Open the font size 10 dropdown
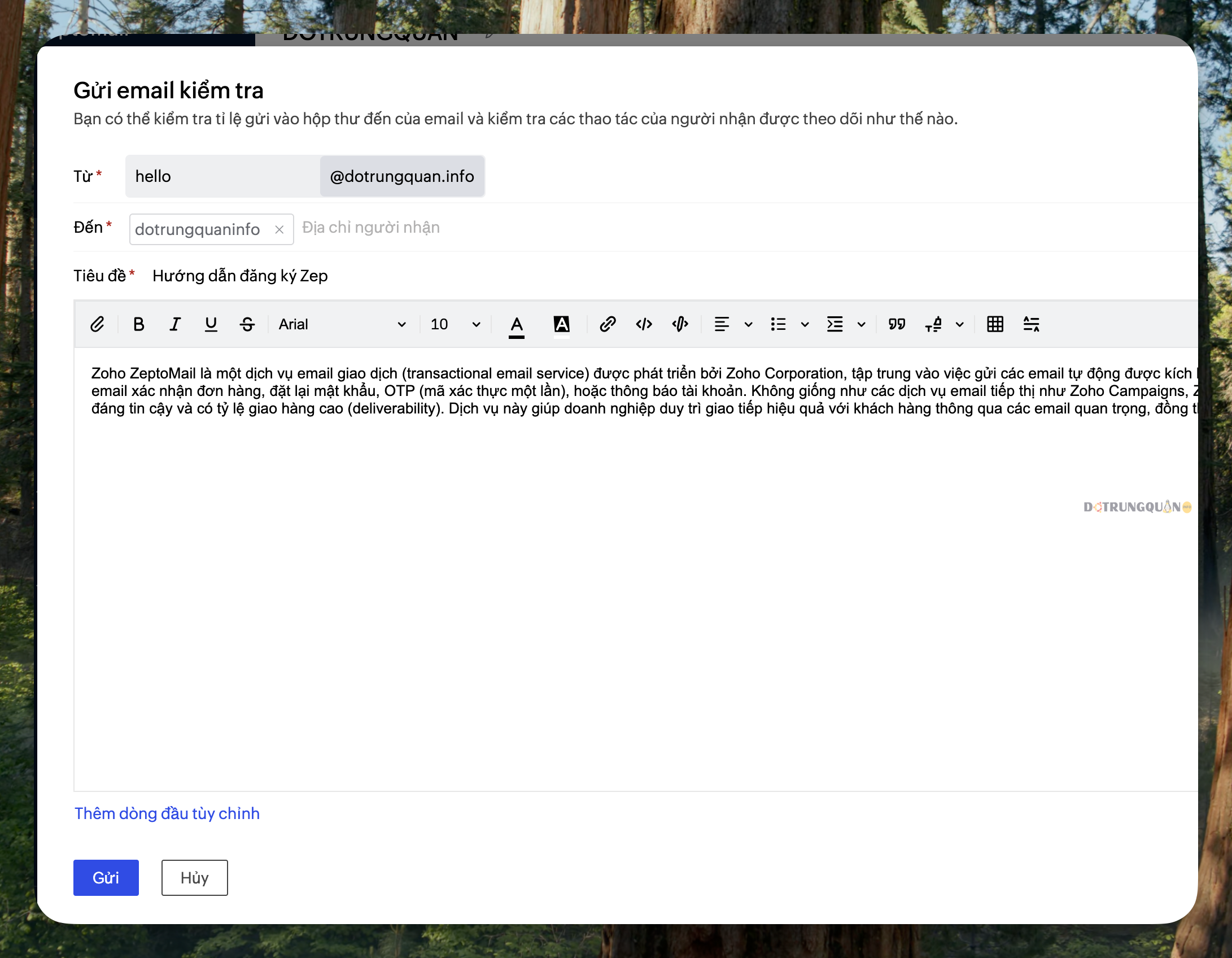This screenshot has width=1232, height=958. (455, 324)
